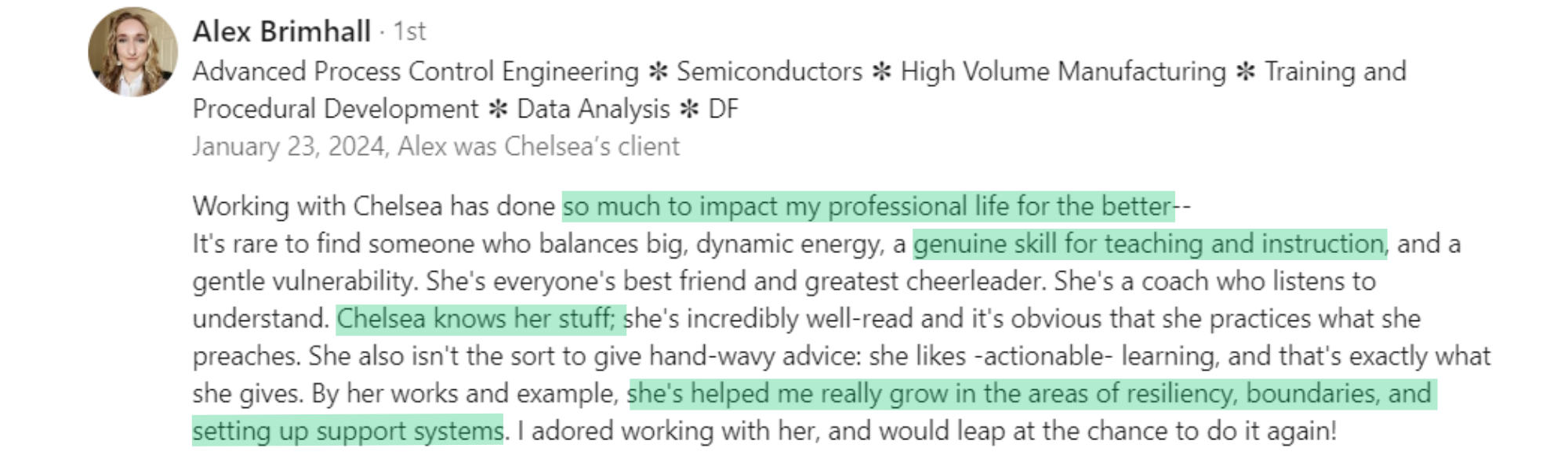The height and width of the screenshot is (470, 1568).
Task: Click the asterisk before Data Analysis
Action: point(498,109)
